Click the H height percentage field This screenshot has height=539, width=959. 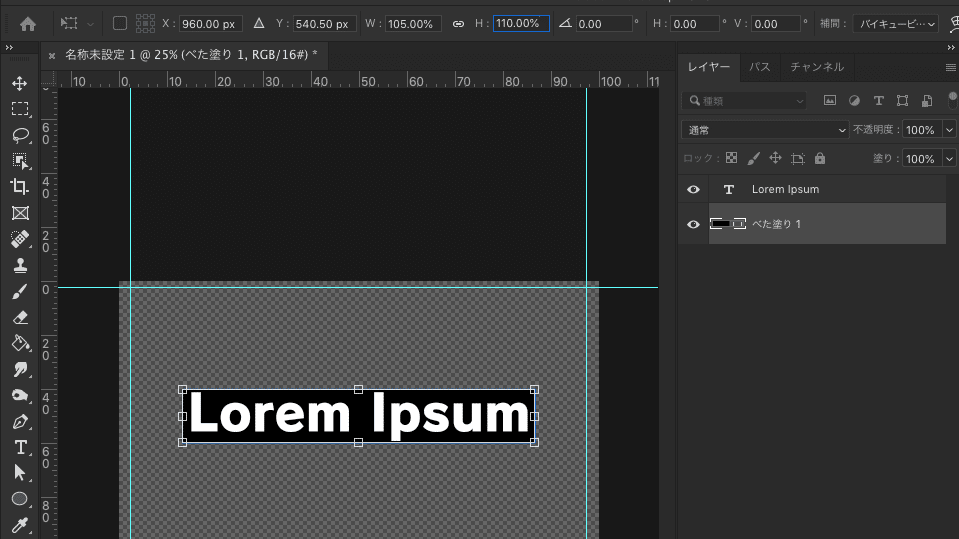(x=521, y=23)
